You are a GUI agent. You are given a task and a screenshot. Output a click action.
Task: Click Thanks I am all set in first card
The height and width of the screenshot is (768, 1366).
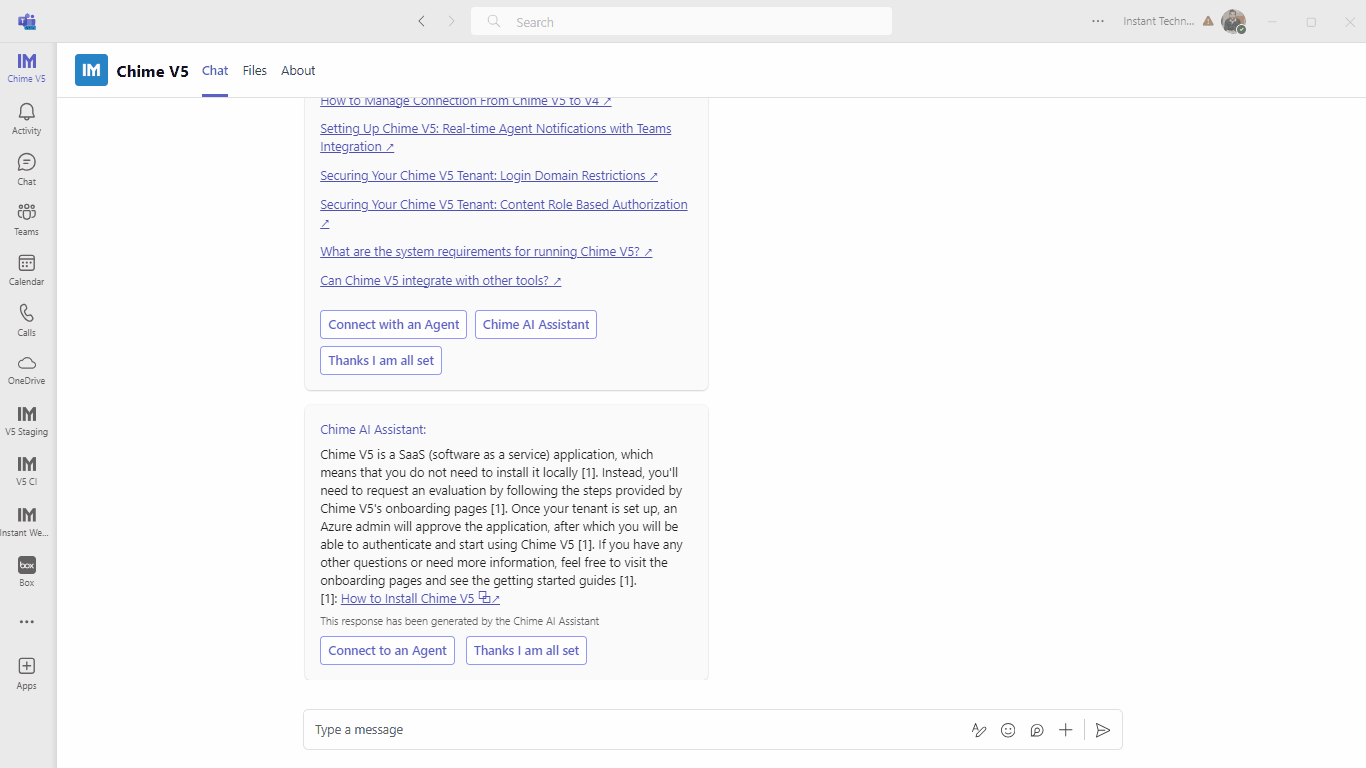point(381,360)
